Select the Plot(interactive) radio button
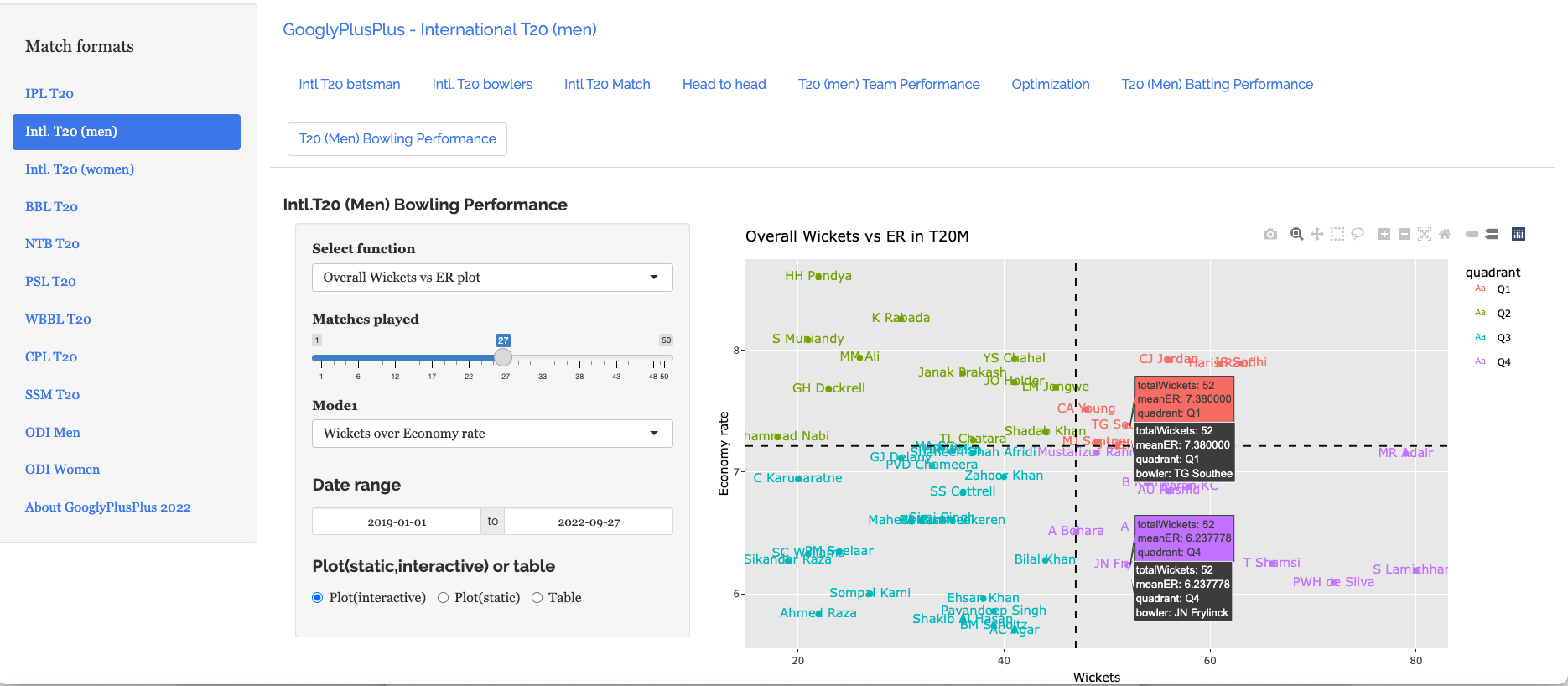Image resolution: width=1568 pixels, height=686 pixels. (318, 598)
